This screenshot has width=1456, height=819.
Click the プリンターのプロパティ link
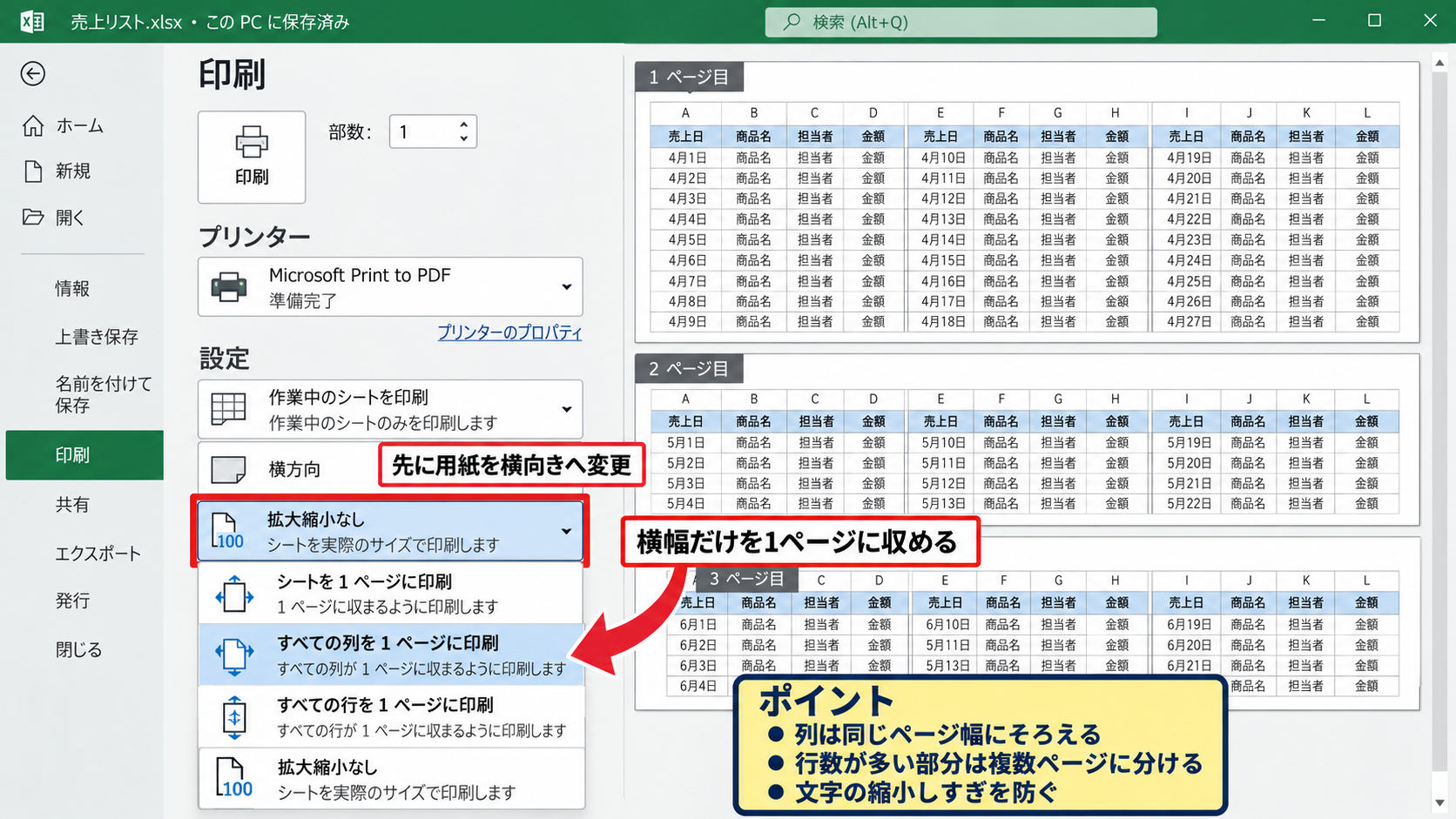509,332
